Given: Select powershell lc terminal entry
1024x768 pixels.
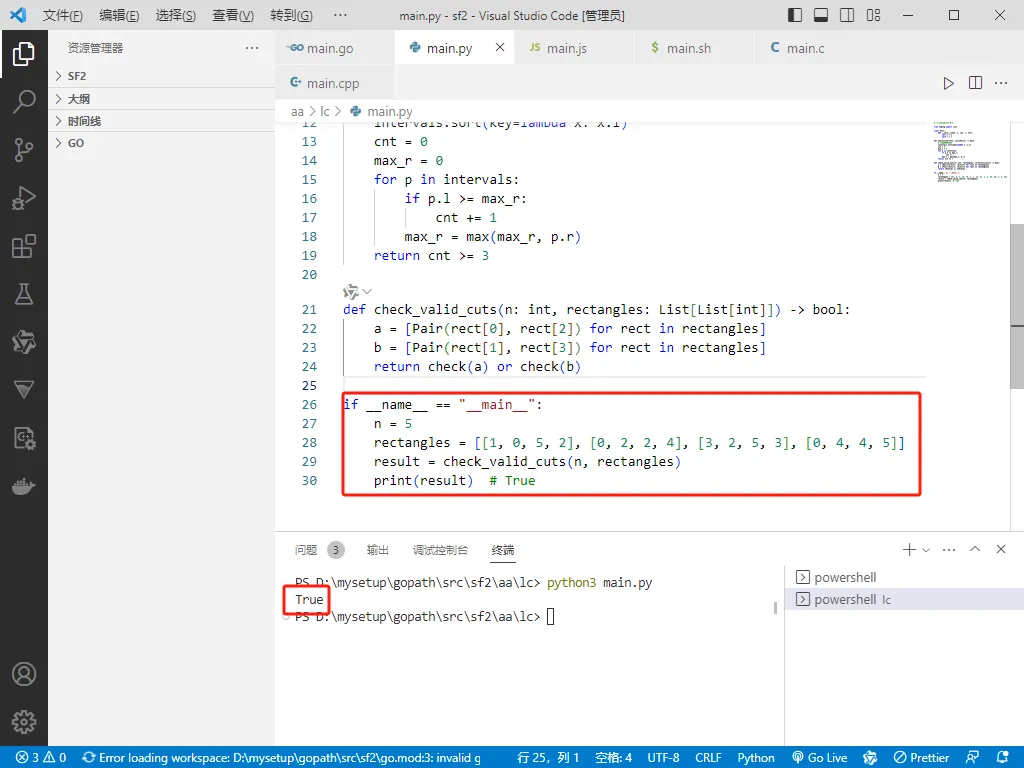Looking at the screenshot, I should 904,600.
